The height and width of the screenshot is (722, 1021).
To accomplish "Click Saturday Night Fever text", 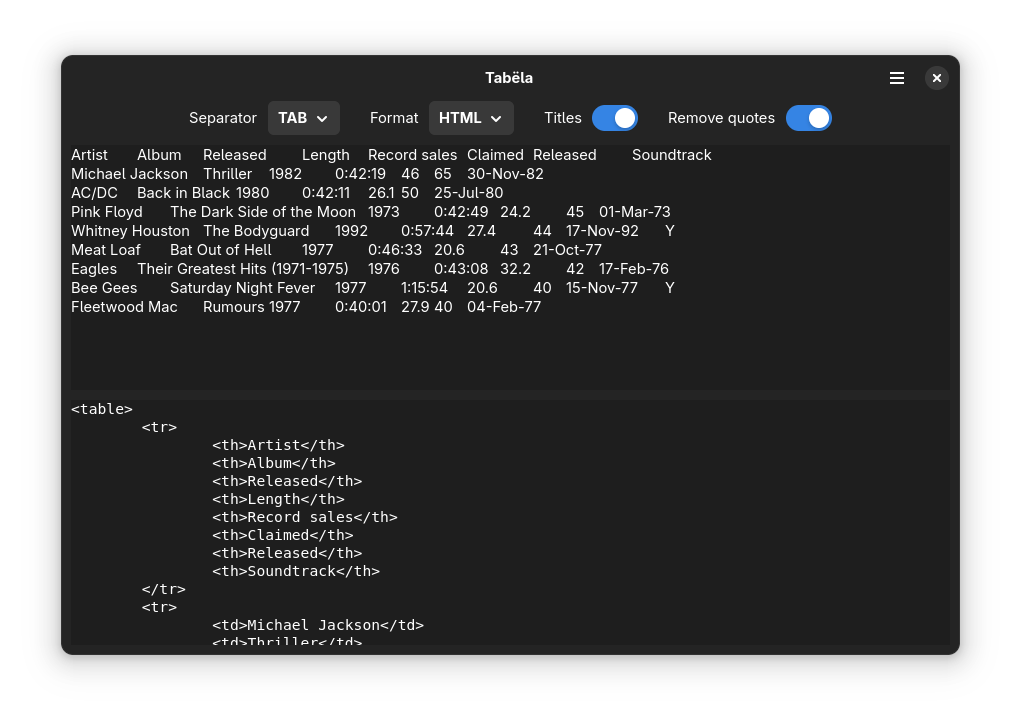I will (x=242, y=288).
